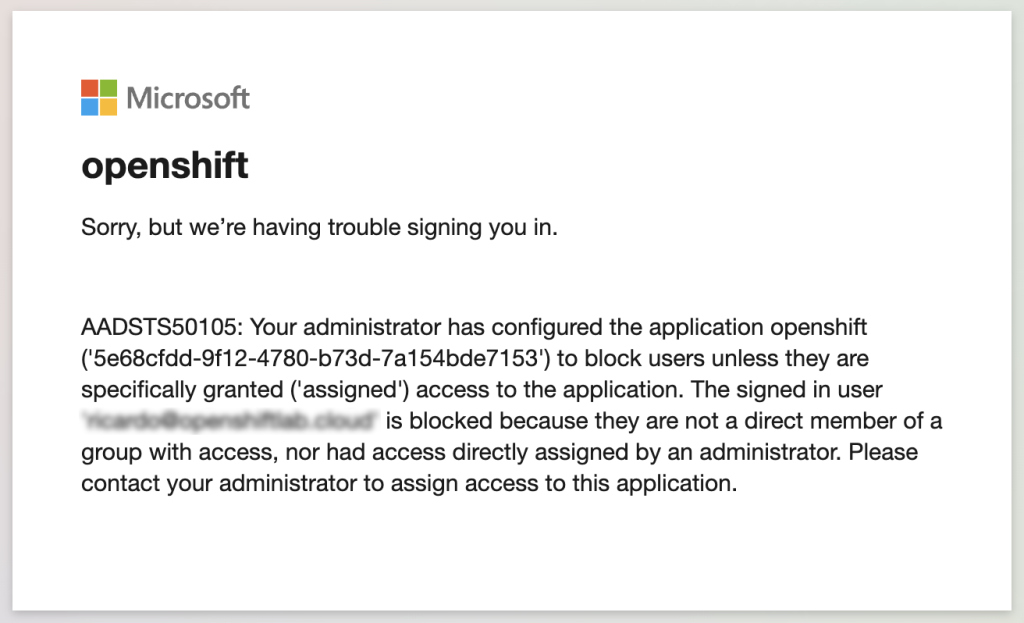Screen dimensions: 1024x623
Task: Click the blurred user email address
Action: pyautogui.click(x=231, y=420)
